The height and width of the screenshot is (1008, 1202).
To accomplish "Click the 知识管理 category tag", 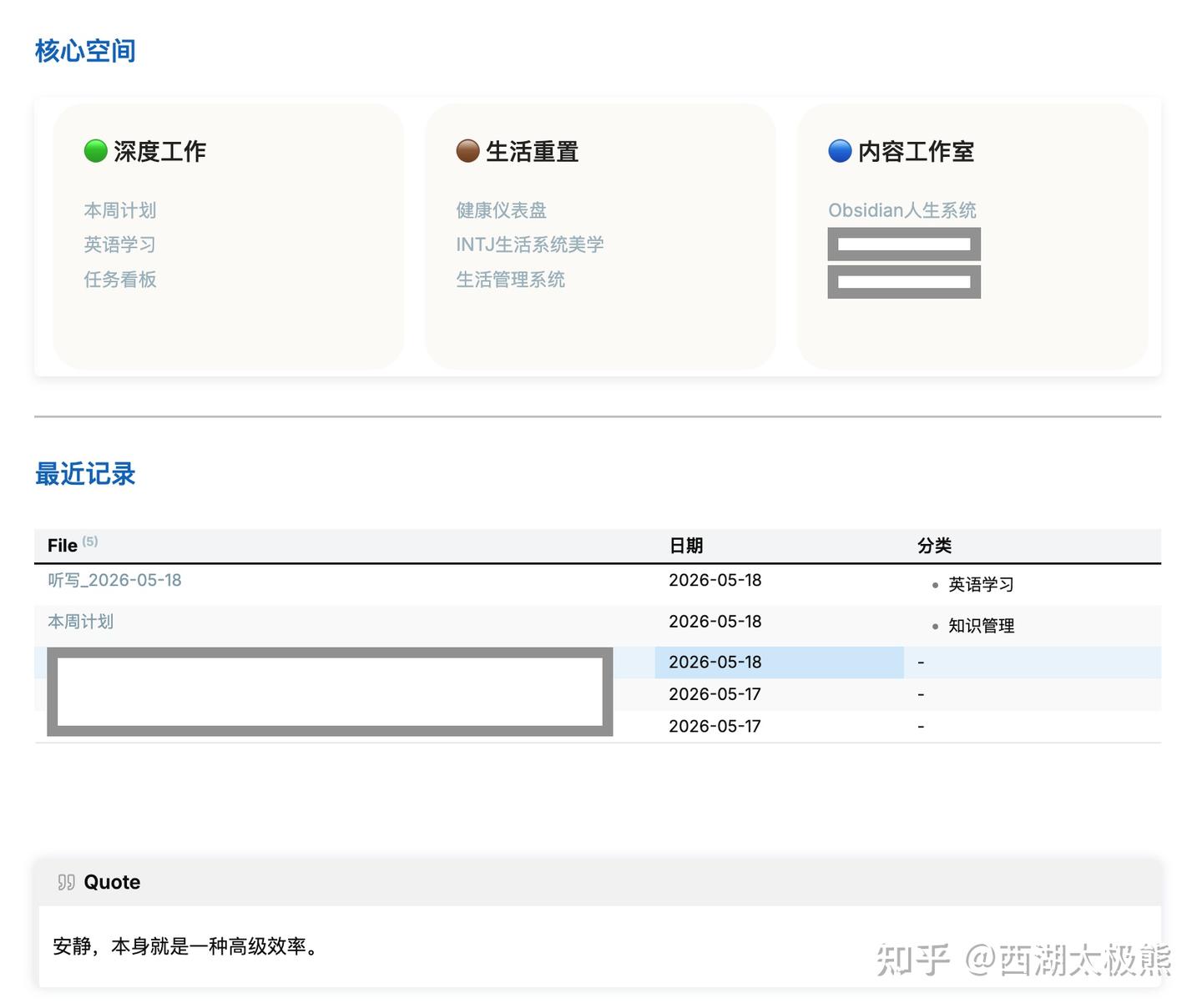I will (982, 626).
